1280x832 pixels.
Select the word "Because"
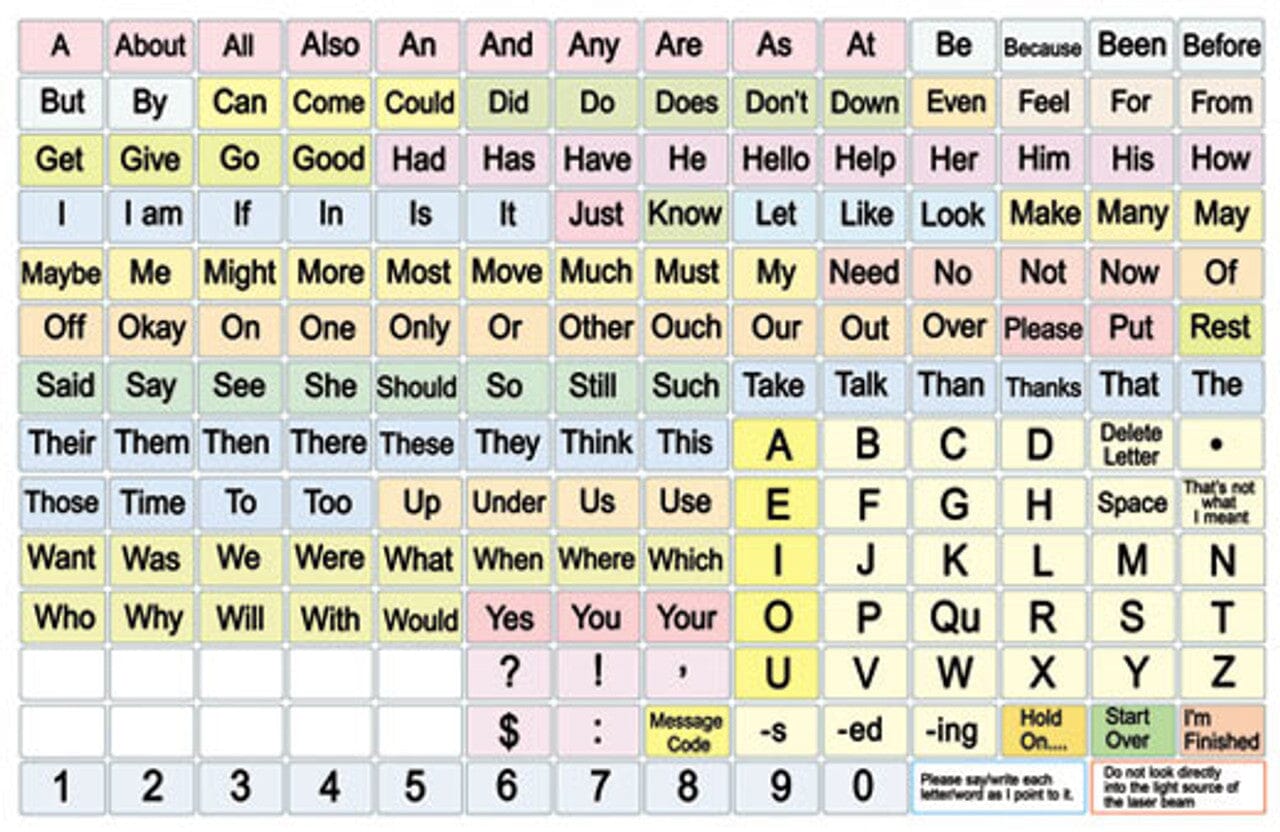point(1041,46)
